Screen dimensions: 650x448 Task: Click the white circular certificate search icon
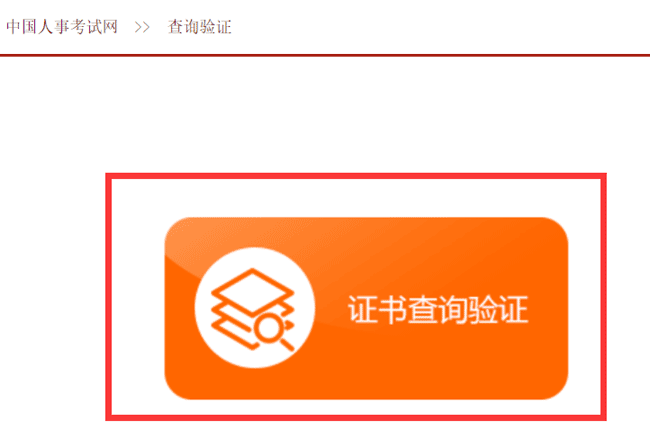(255, 308)
